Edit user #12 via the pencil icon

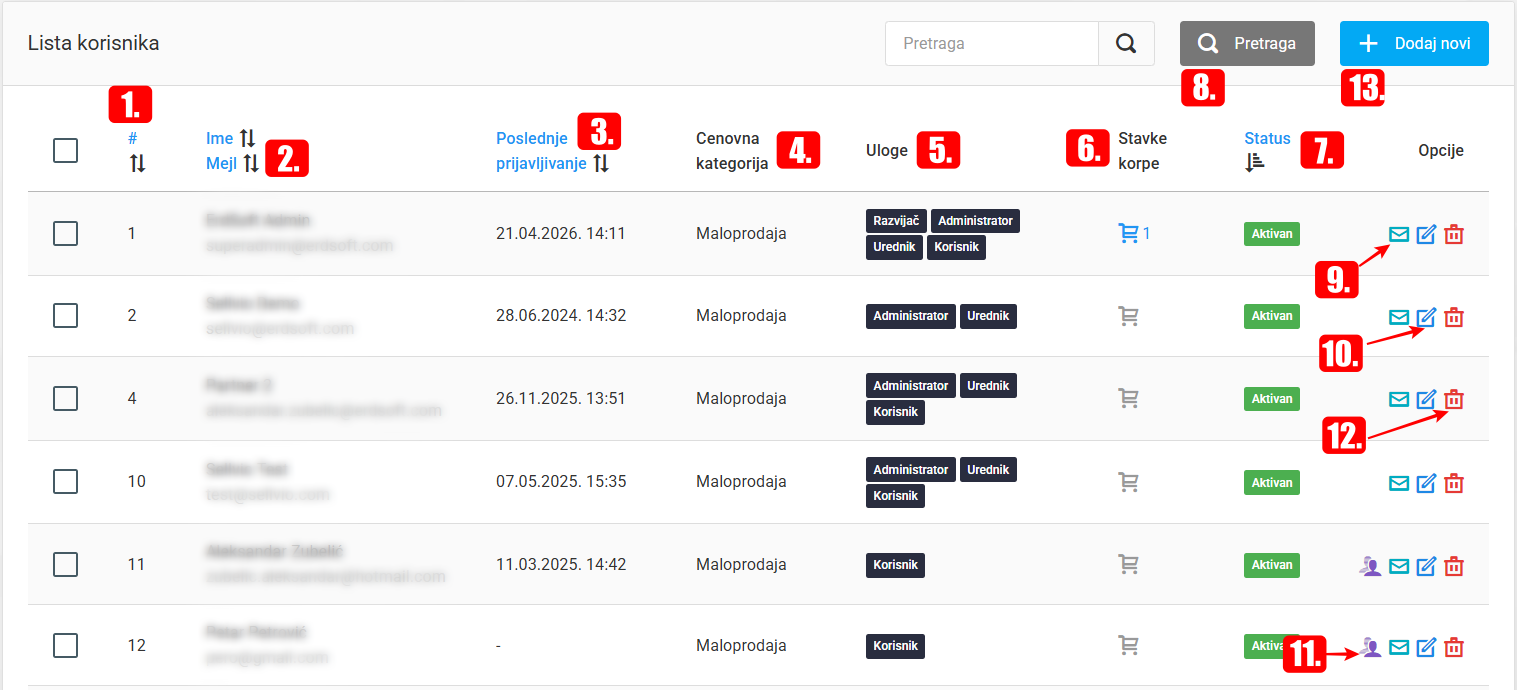(x=1427, y=647)
